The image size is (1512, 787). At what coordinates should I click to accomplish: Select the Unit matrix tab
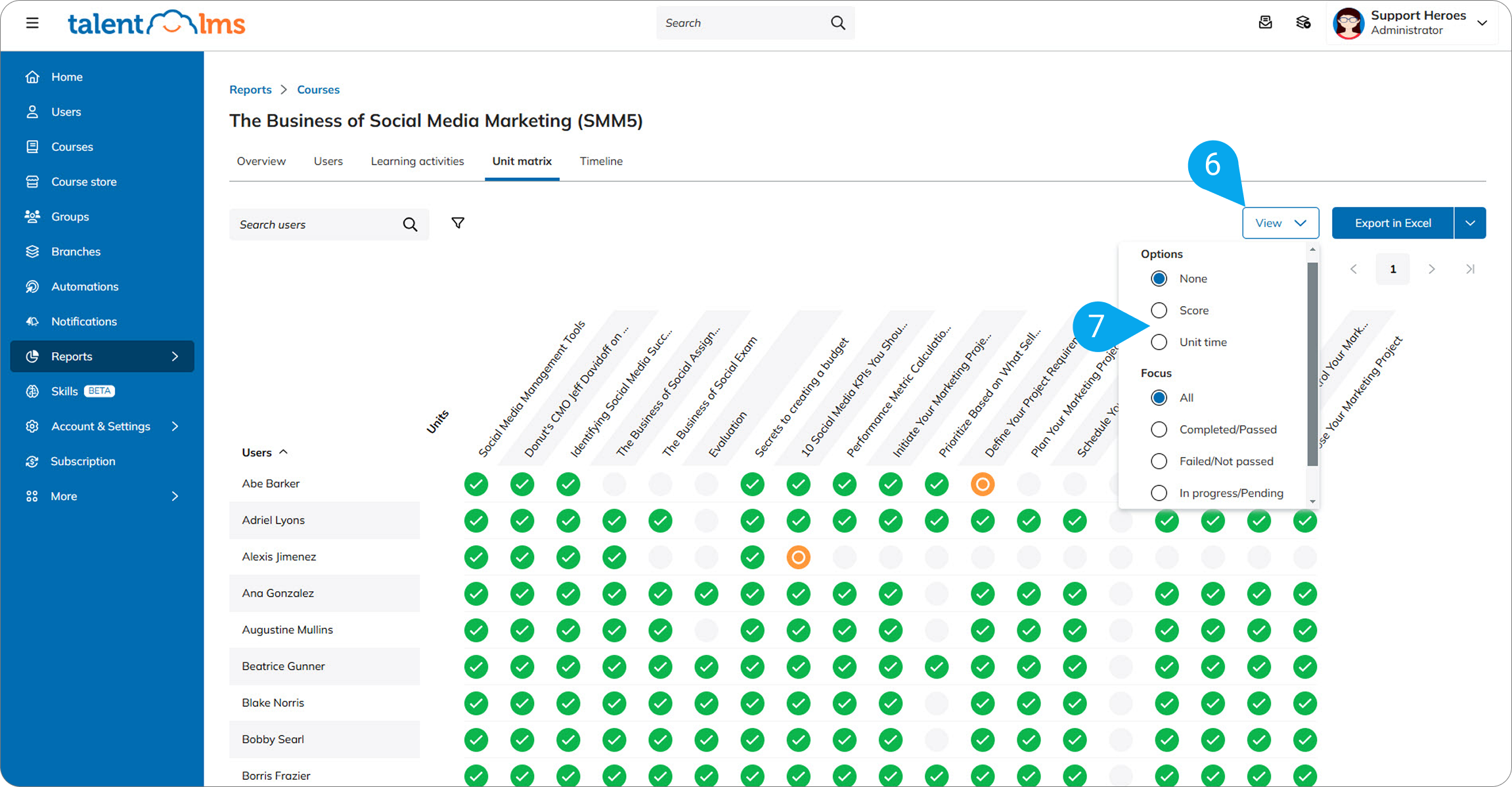pos(522,161)
